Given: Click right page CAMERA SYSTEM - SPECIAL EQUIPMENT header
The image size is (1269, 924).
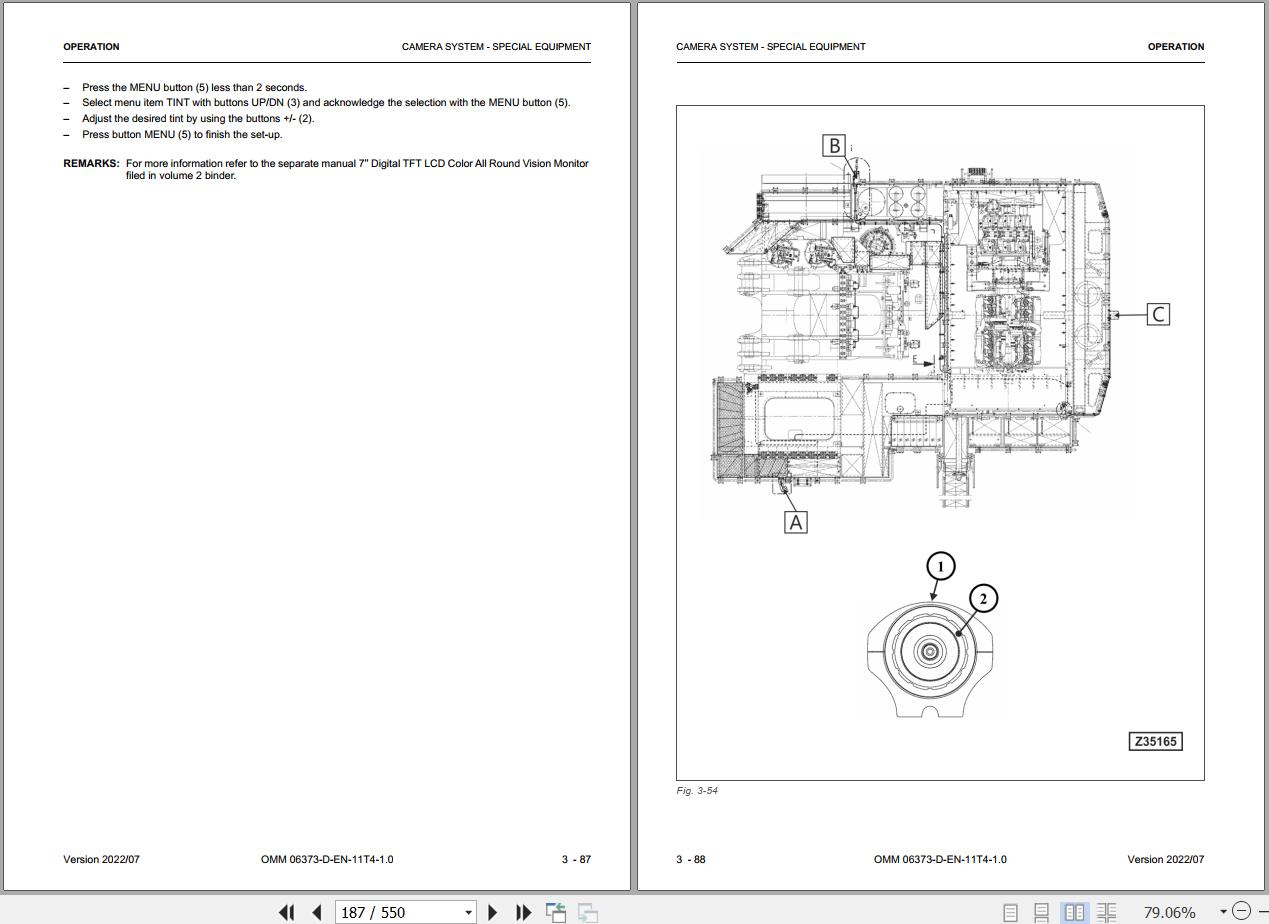Looking at the screenshot, I should (x=771, y=46).
